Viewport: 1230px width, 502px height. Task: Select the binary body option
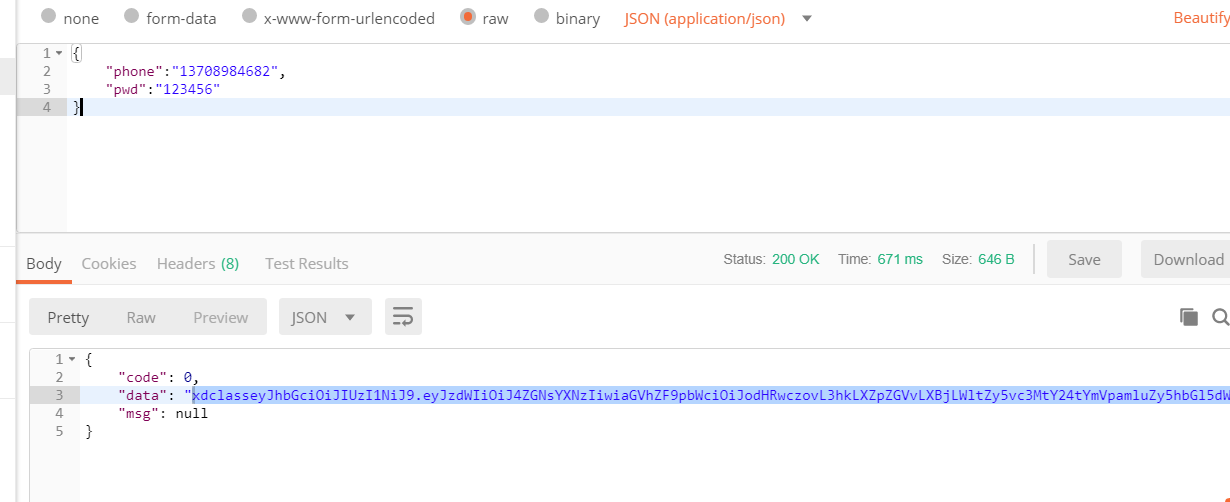(542, 17)
